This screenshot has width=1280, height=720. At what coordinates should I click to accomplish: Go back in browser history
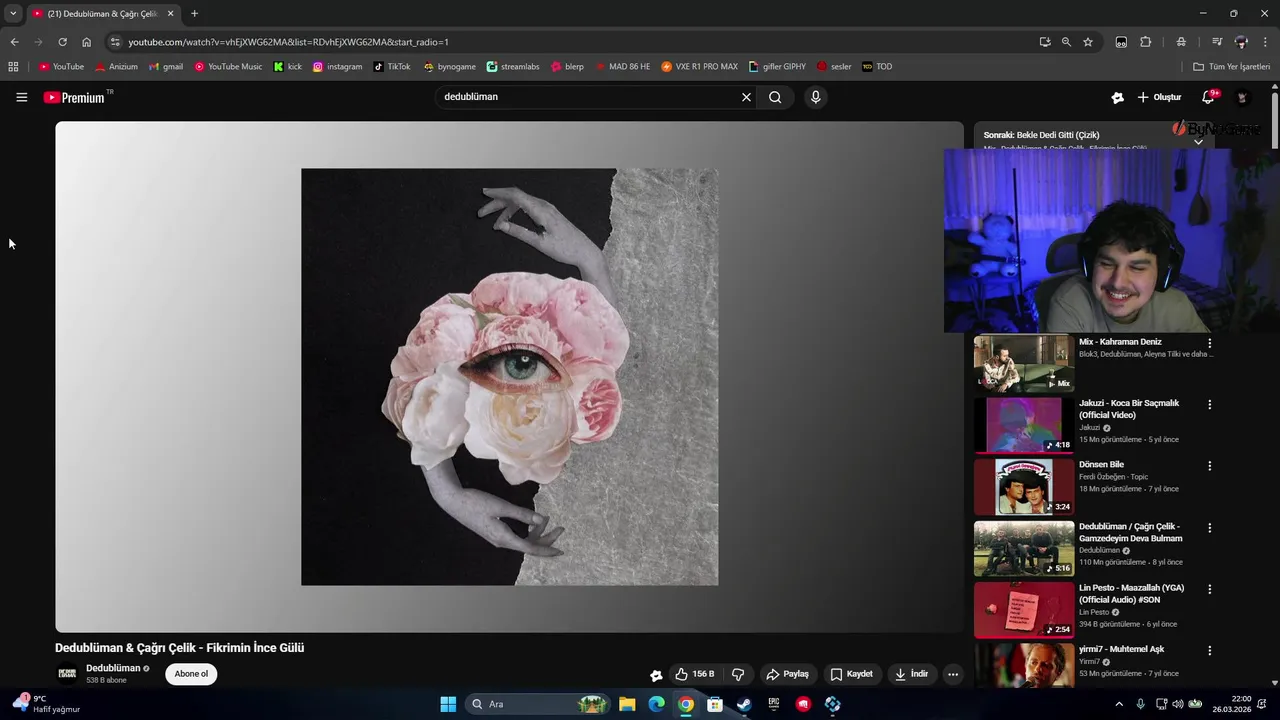[14, 42]
